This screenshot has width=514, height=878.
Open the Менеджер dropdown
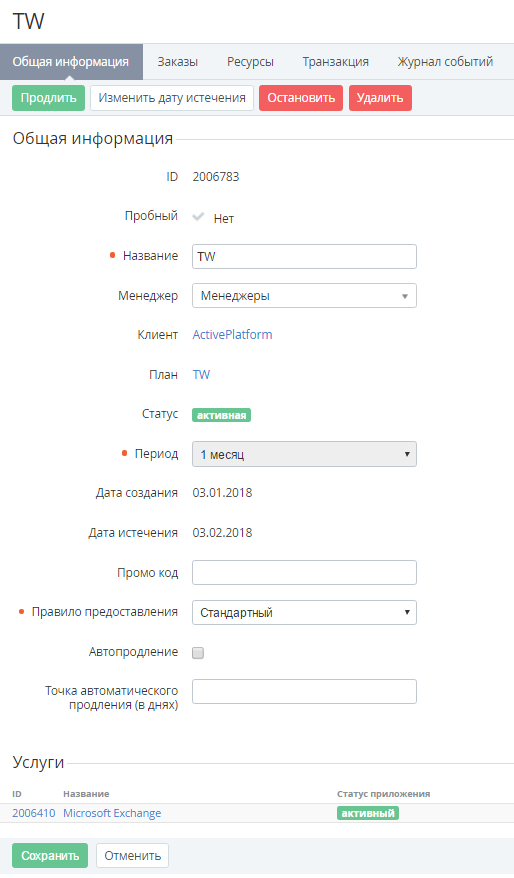coord(304,296)
